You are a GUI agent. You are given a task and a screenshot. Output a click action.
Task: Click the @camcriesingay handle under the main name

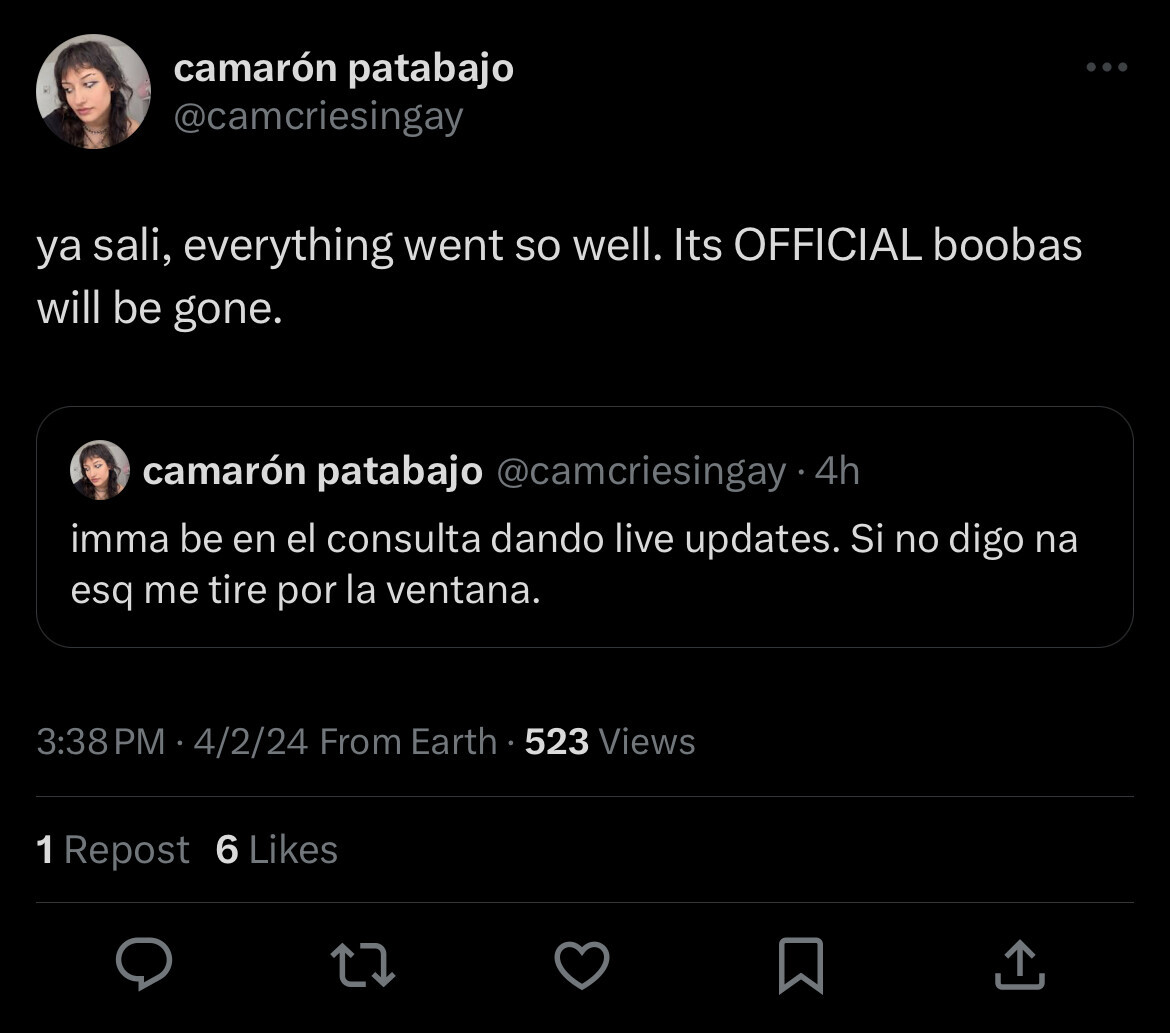point(318,117)
